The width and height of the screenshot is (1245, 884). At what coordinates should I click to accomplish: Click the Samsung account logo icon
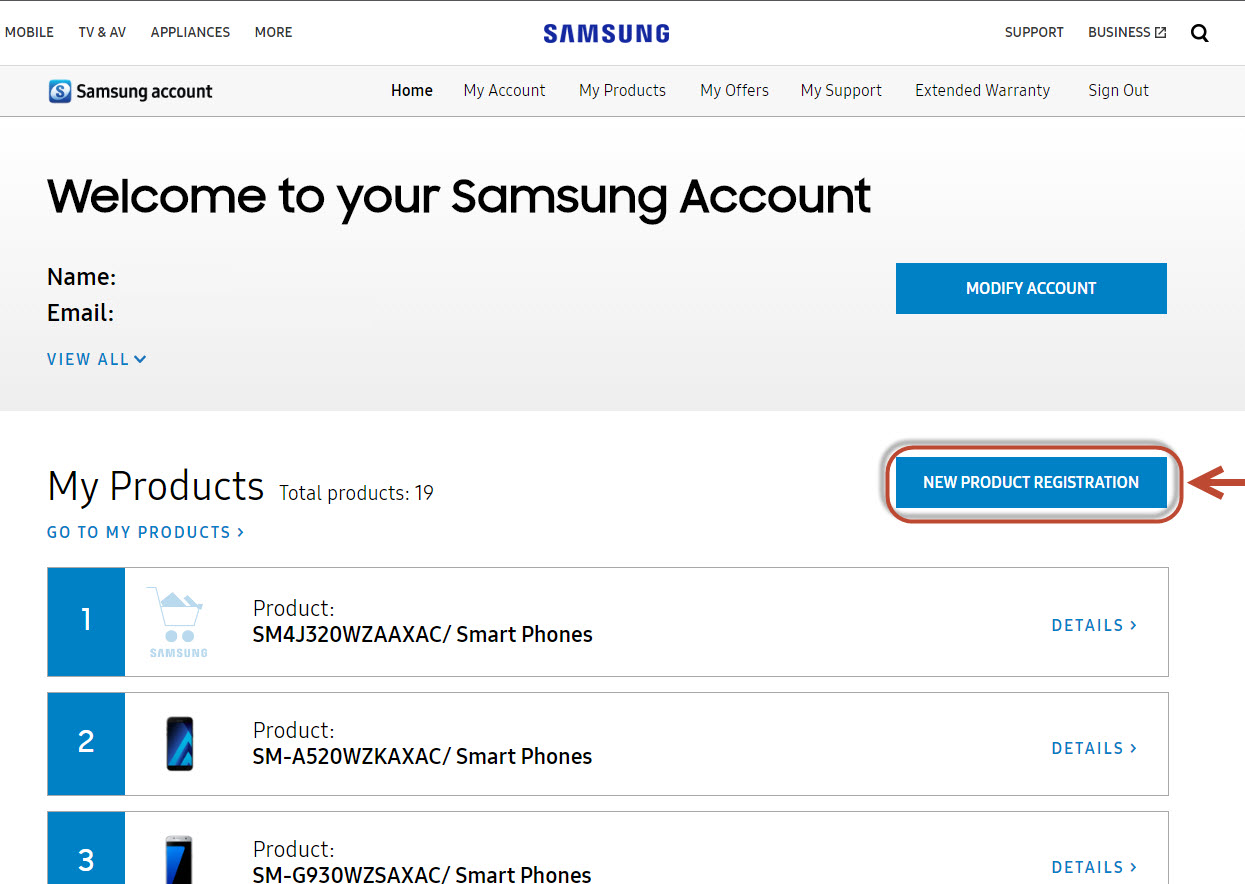coord(60,91)
